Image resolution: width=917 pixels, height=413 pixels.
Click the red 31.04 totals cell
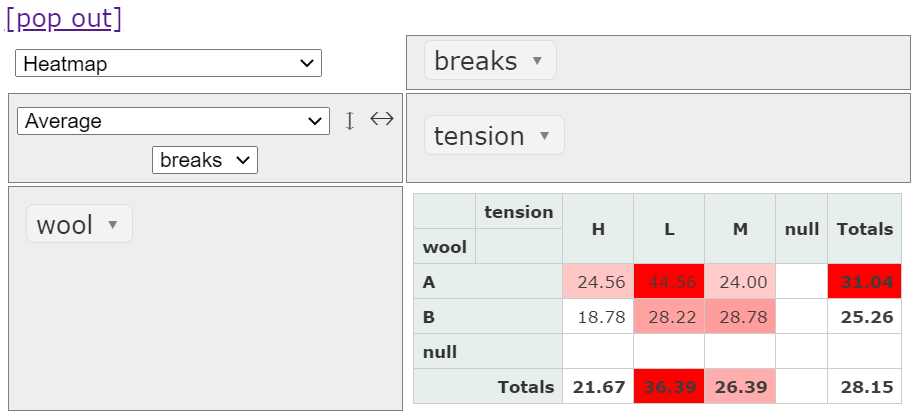(865, 282)
